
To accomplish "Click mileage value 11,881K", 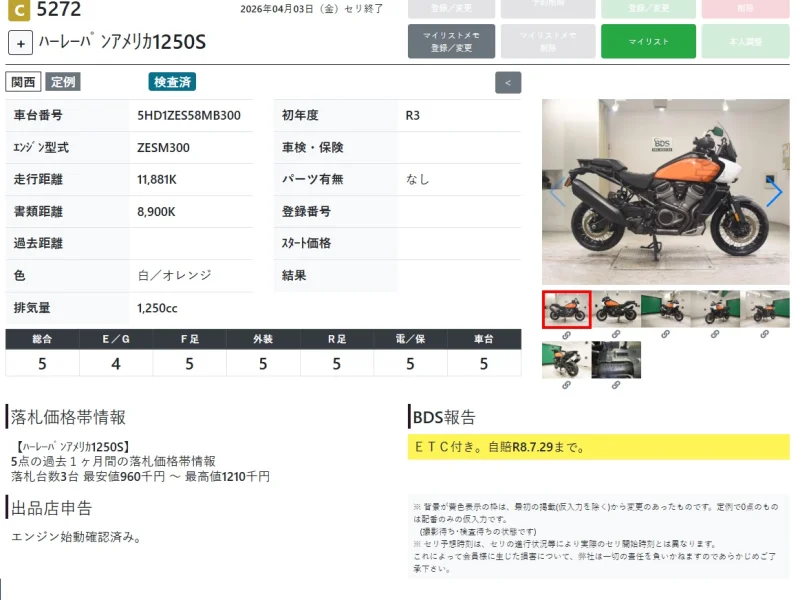I will click(157, 180).
